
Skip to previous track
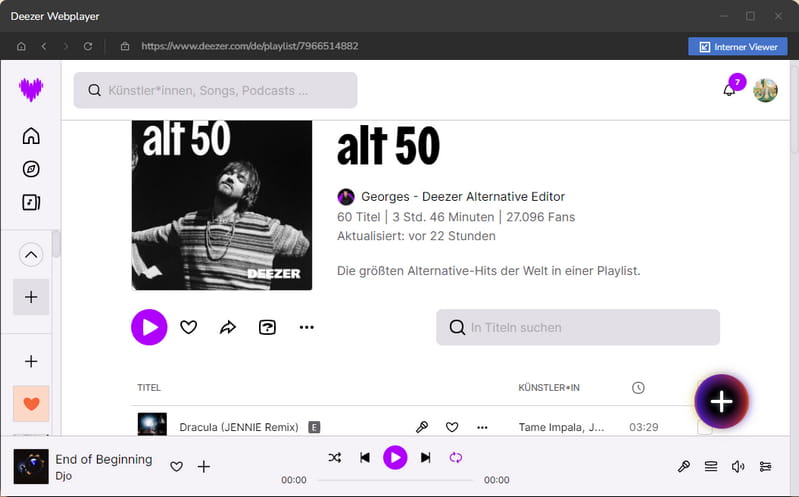365,458
